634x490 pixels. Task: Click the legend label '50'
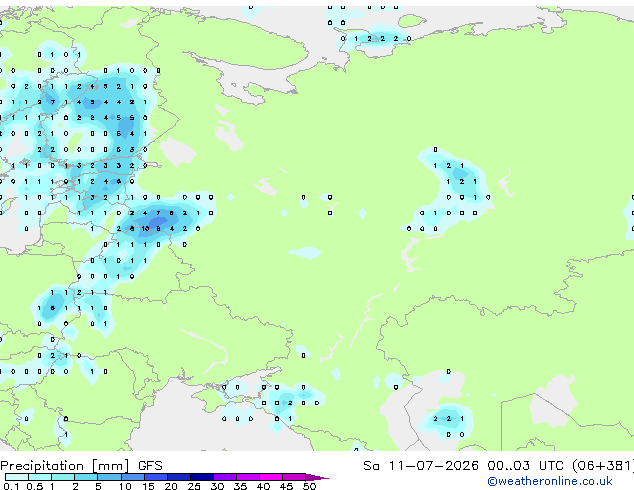tap(309, 486)
